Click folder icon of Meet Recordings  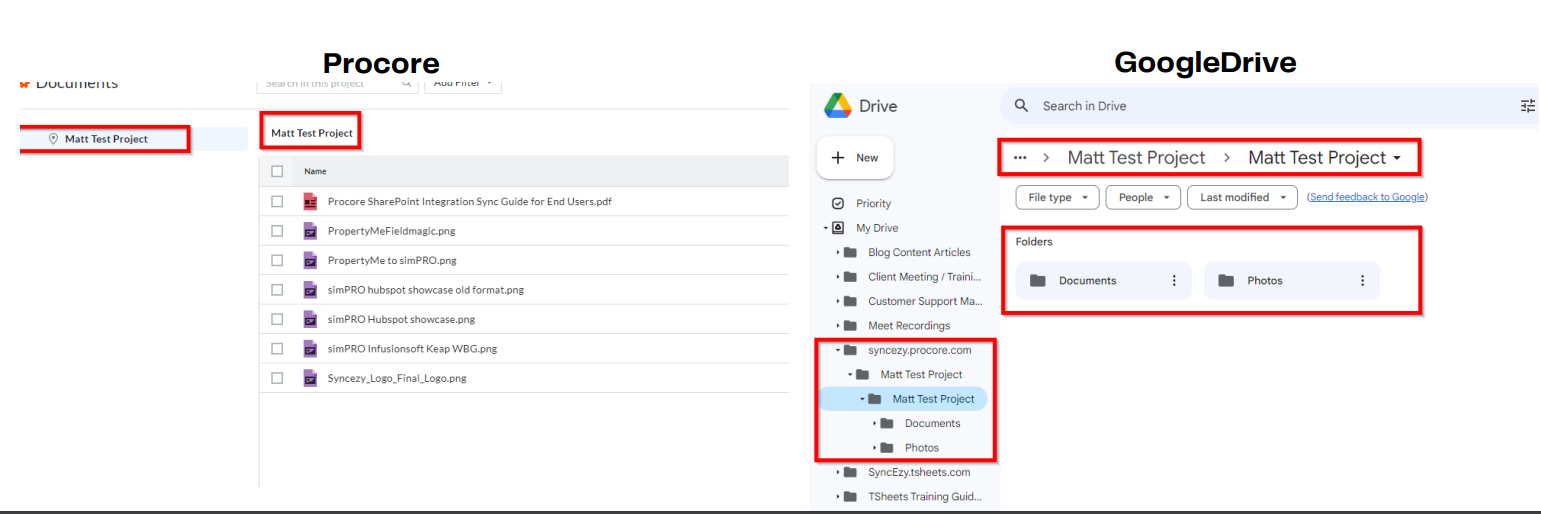coord(850,326)
